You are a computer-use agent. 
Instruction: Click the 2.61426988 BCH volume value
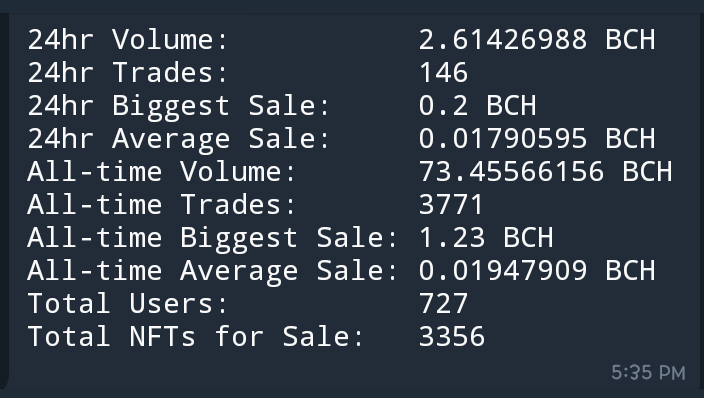coord(537,40)
